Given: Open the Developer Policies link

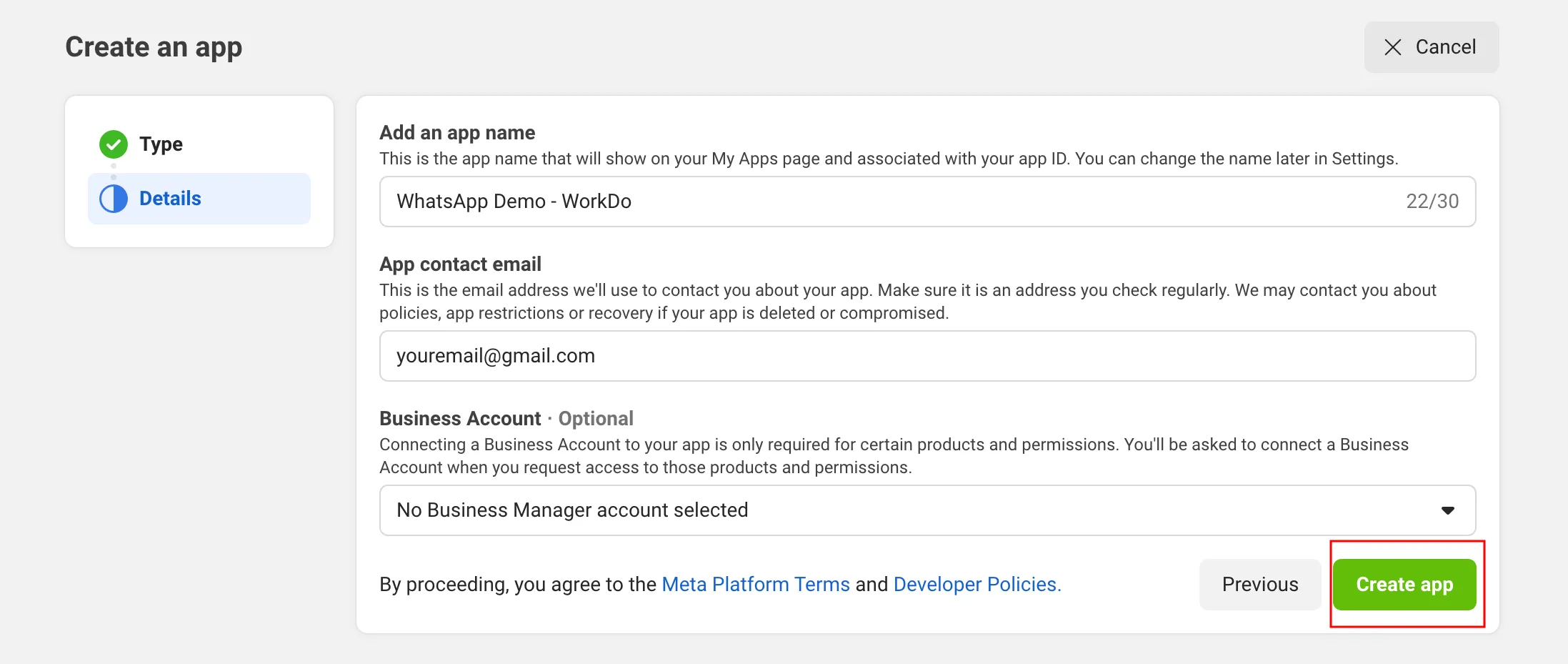Looking at the screenshot, I should (977, 585).
